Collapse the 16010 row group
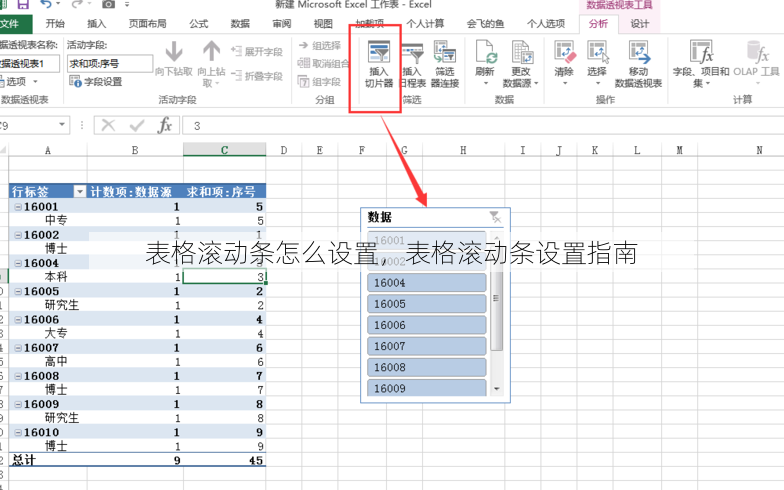This screenshot has width=784, height=490. (18, 432)
